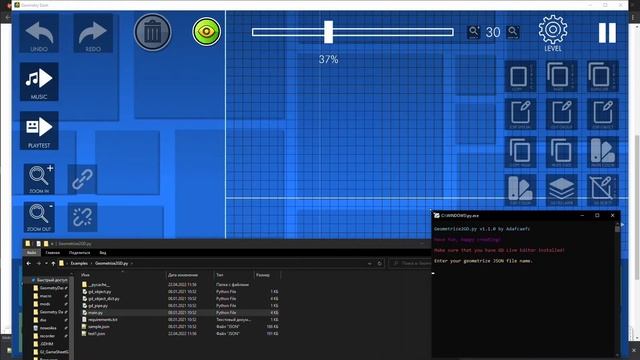Click the magnifier left of the 30 value
The image size is (640, 360).
[473, 32]
